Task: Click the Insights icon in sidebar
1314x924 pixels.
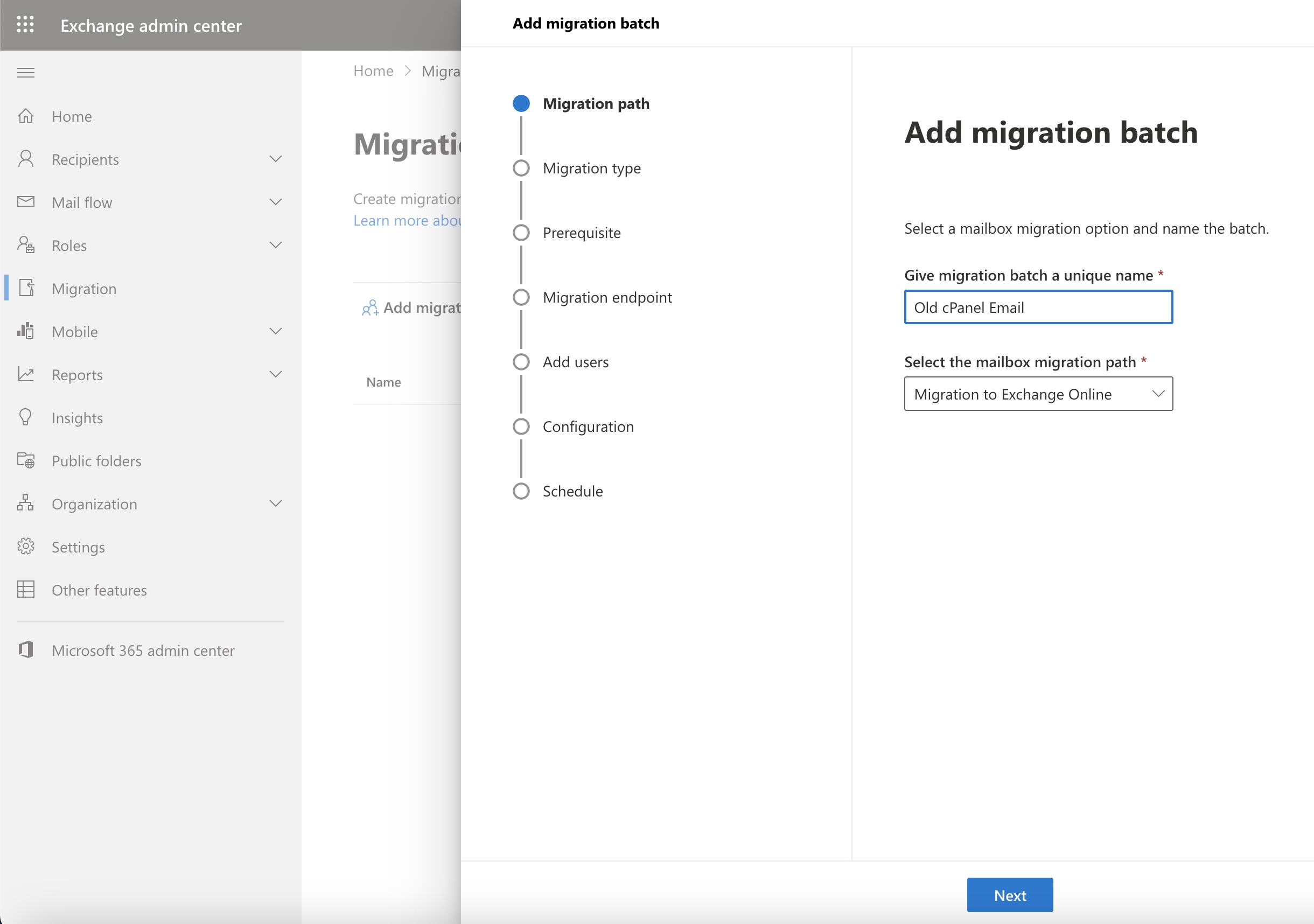Action: pyautogui.click(x=26, y=417)
